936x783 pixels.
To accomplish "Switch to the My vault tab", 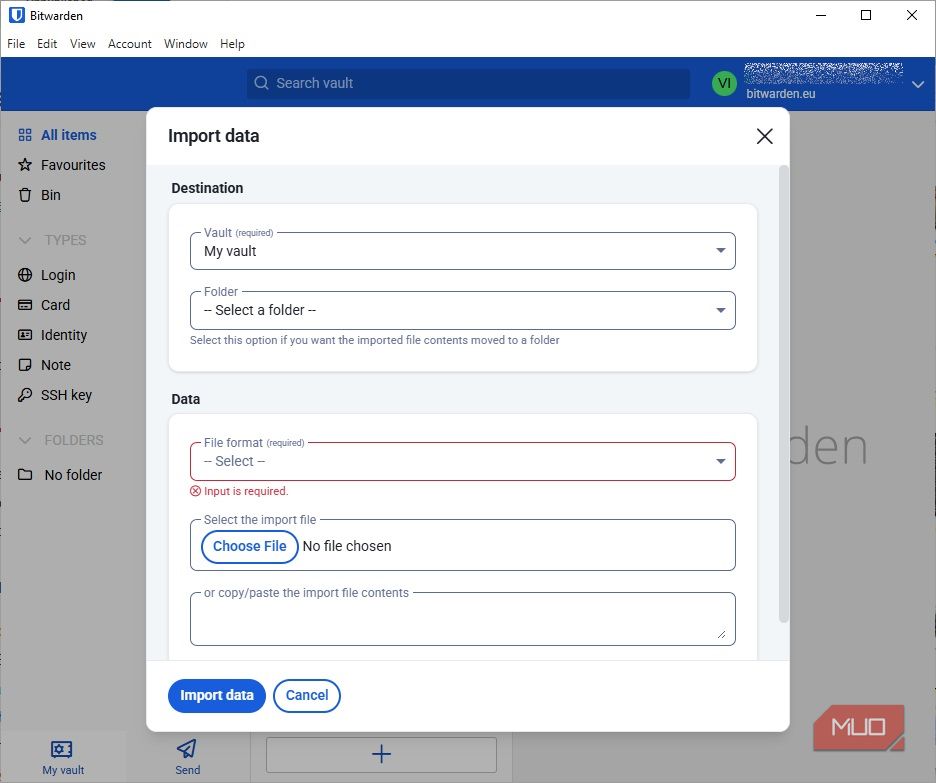I will point(63,758).
